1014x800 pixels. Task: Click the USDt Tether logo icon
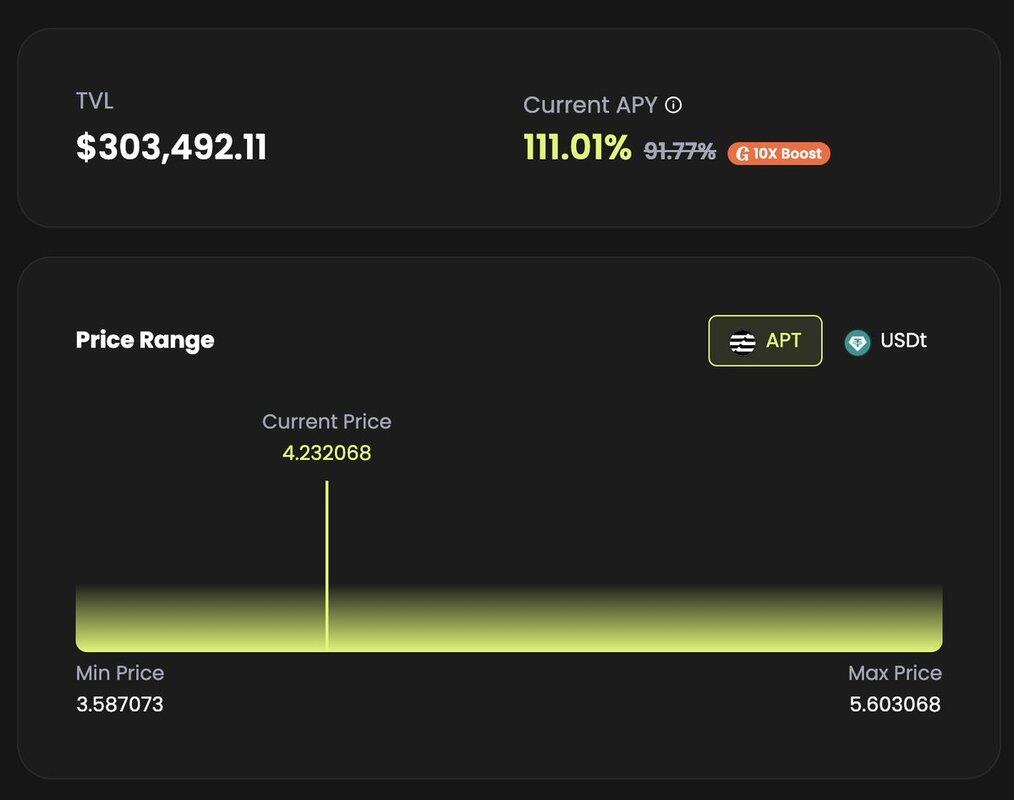(x=857, y=342)
